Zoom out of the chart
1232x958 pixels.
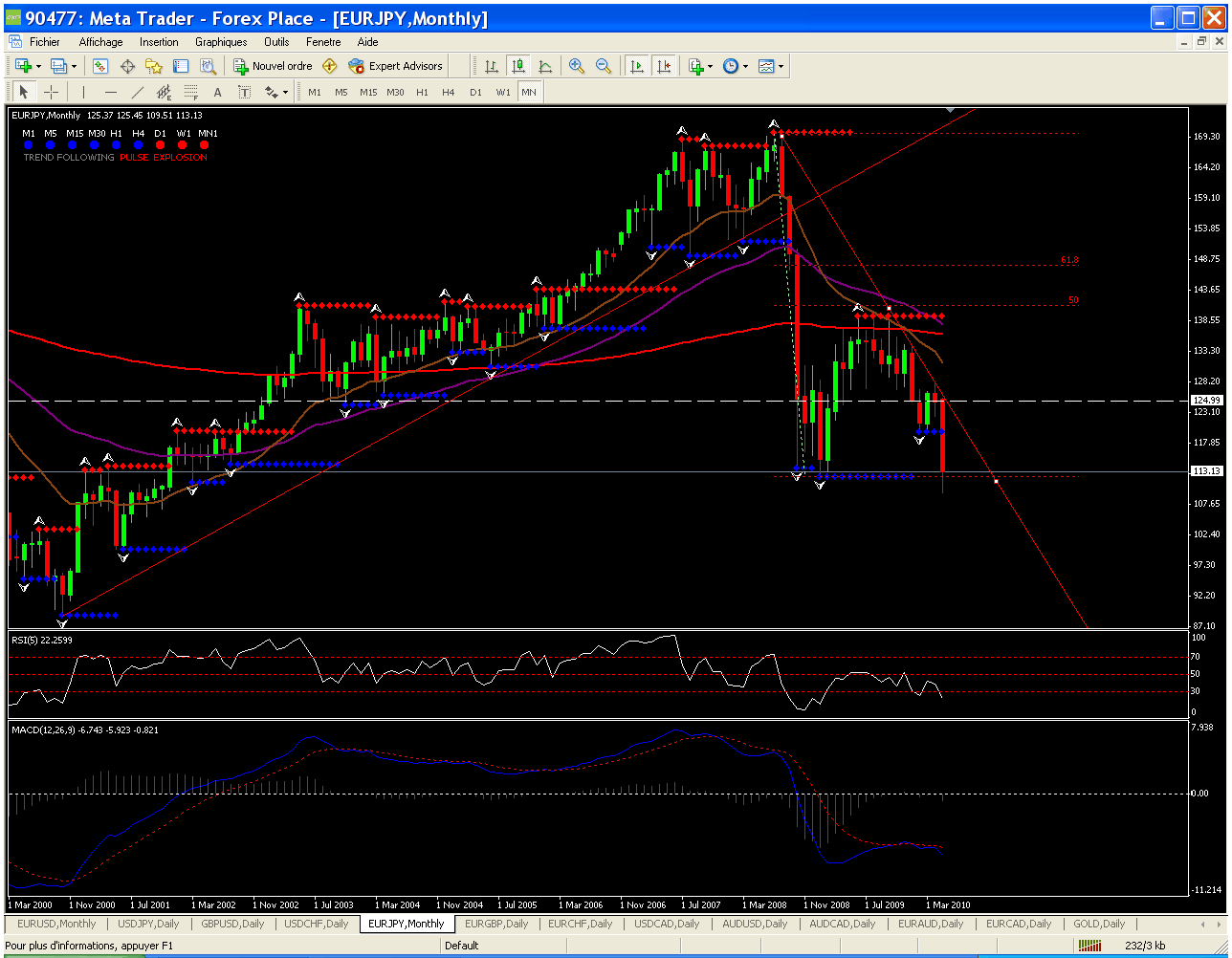coord(604,66)
